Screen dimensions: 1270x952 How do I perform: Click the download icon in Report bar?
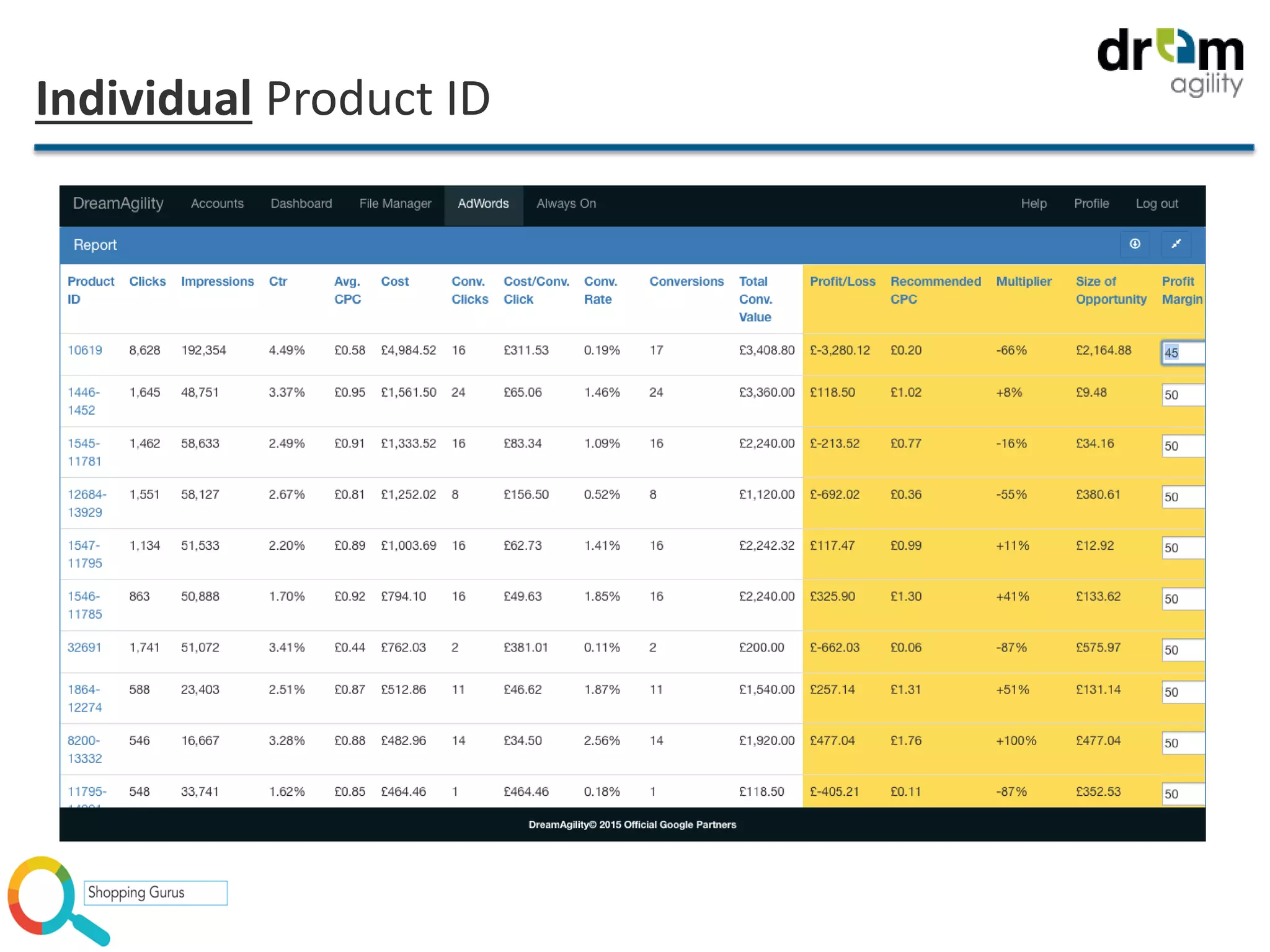coord(1134,244)
